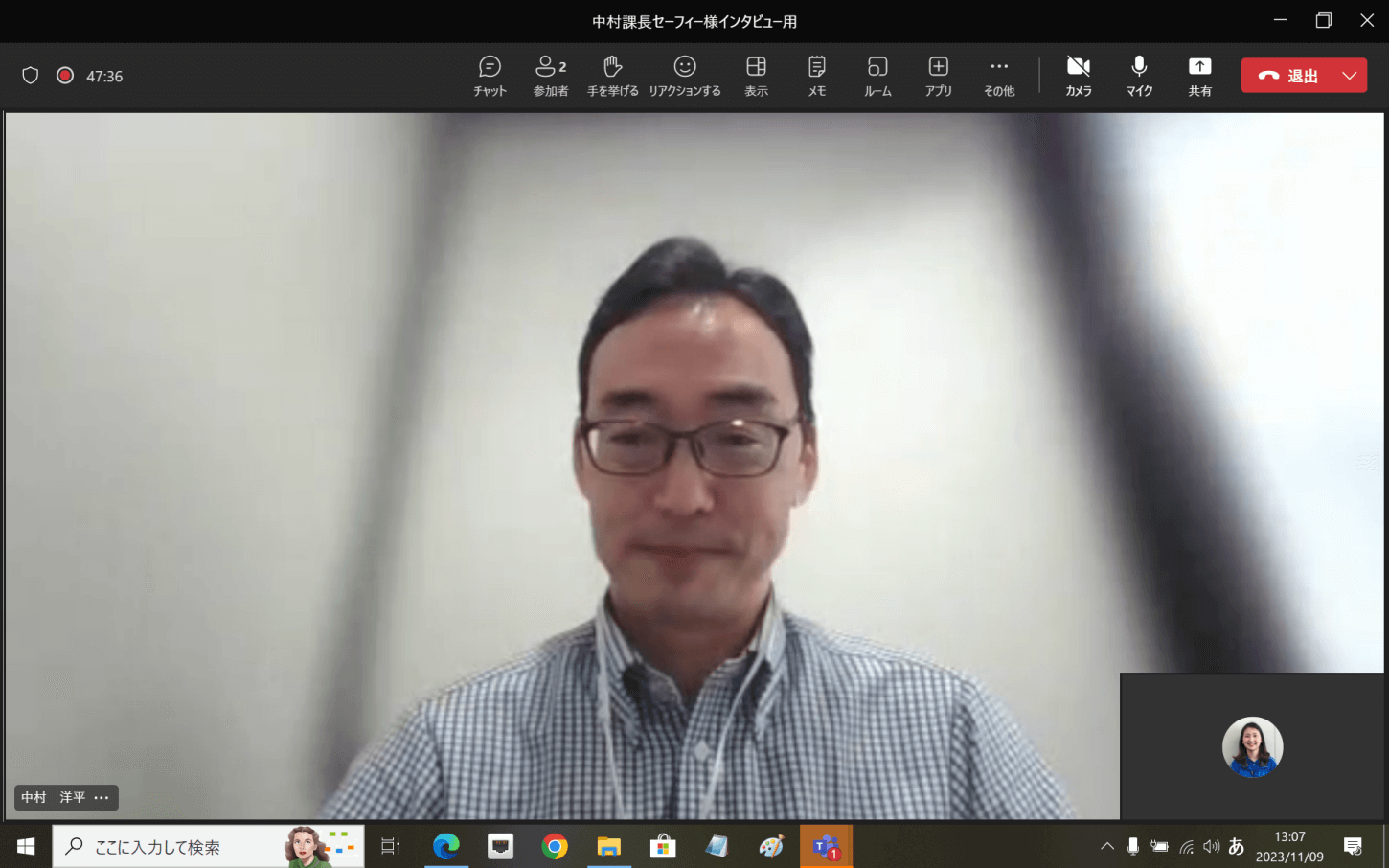1389x868 pixels.
Task: Click the shield security icon
Action: tap(31, 76)
